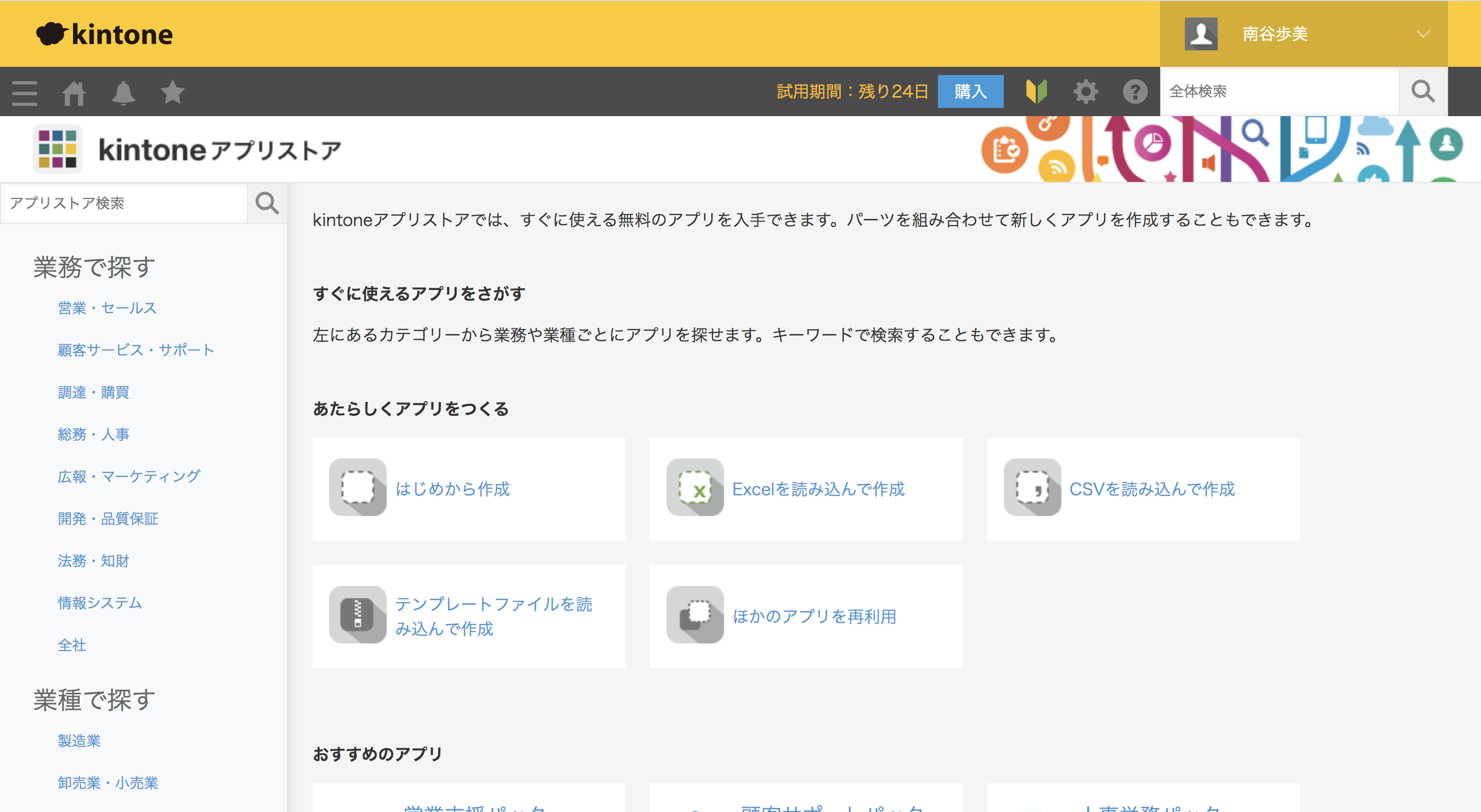The height and width of the screenshot is (812, 1481).
Task: Open 情報システム category
Action: pyautogui.click(x=100, y=603)
